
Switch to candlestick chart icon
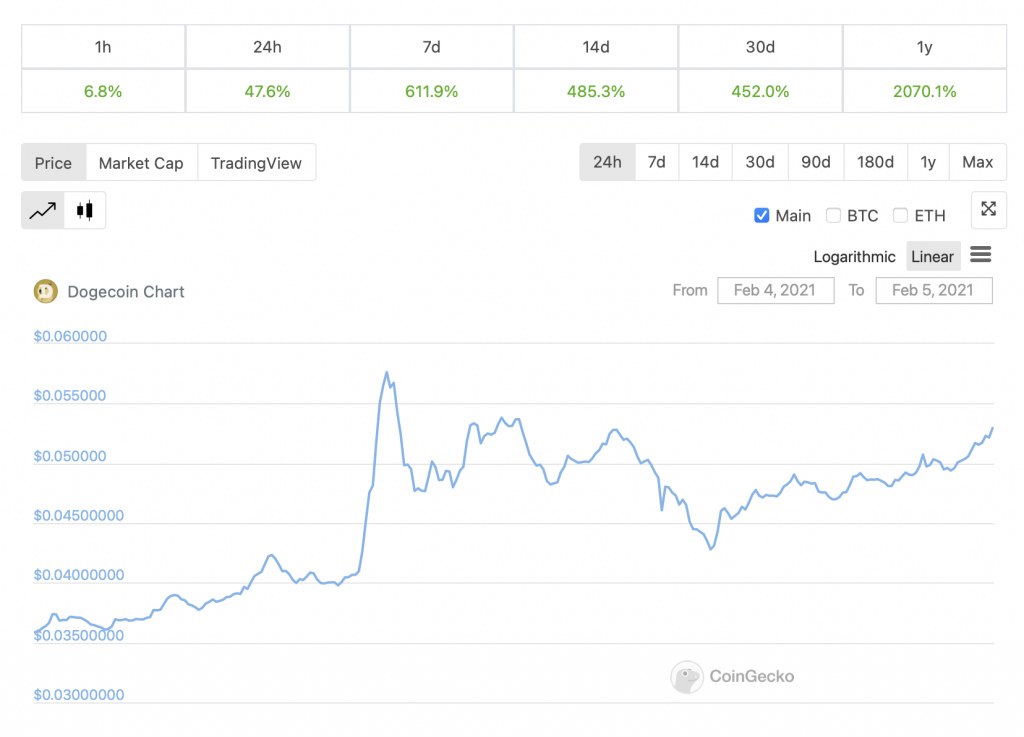(x=85, y=210)
